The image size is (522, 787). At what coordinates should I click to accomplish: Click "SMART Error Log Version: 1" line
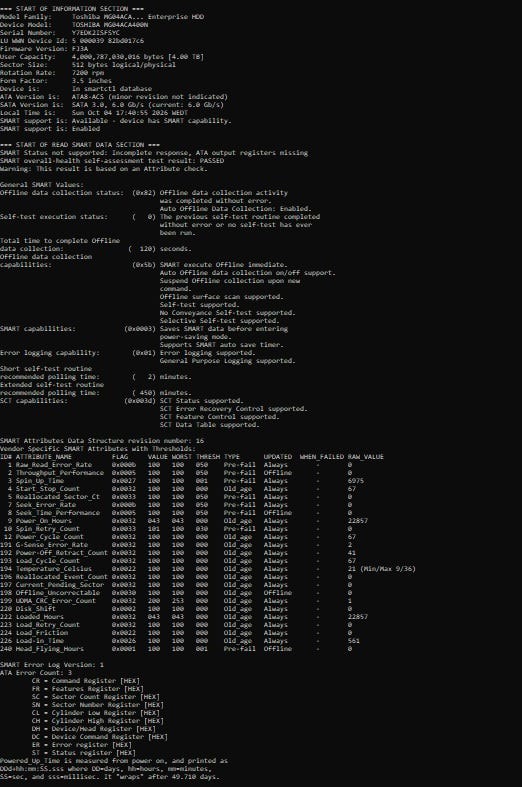coord(52,665)
